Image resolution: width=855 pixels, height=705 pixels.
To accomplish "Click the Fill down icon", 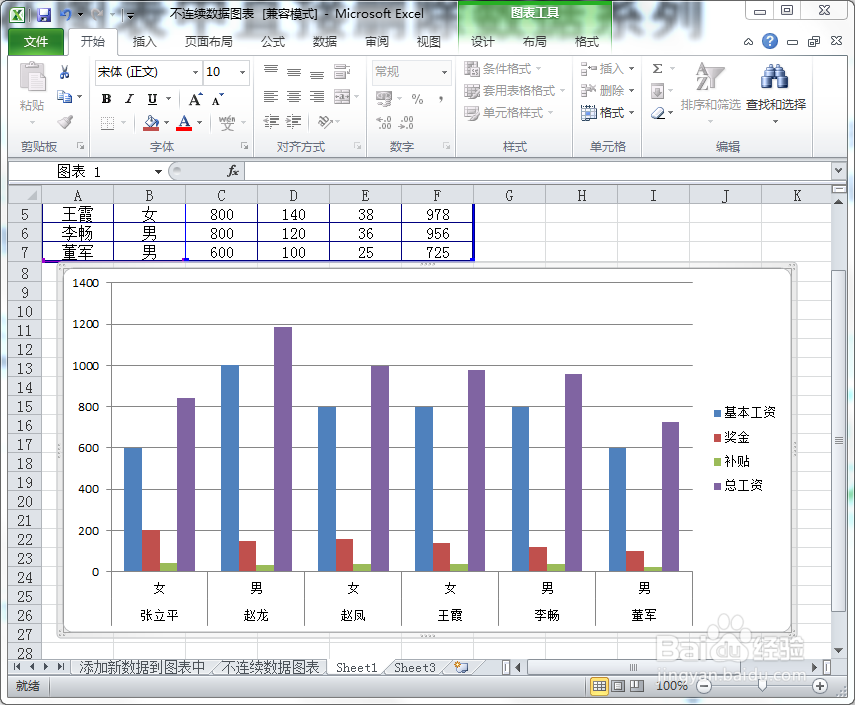I will [658, 91].
